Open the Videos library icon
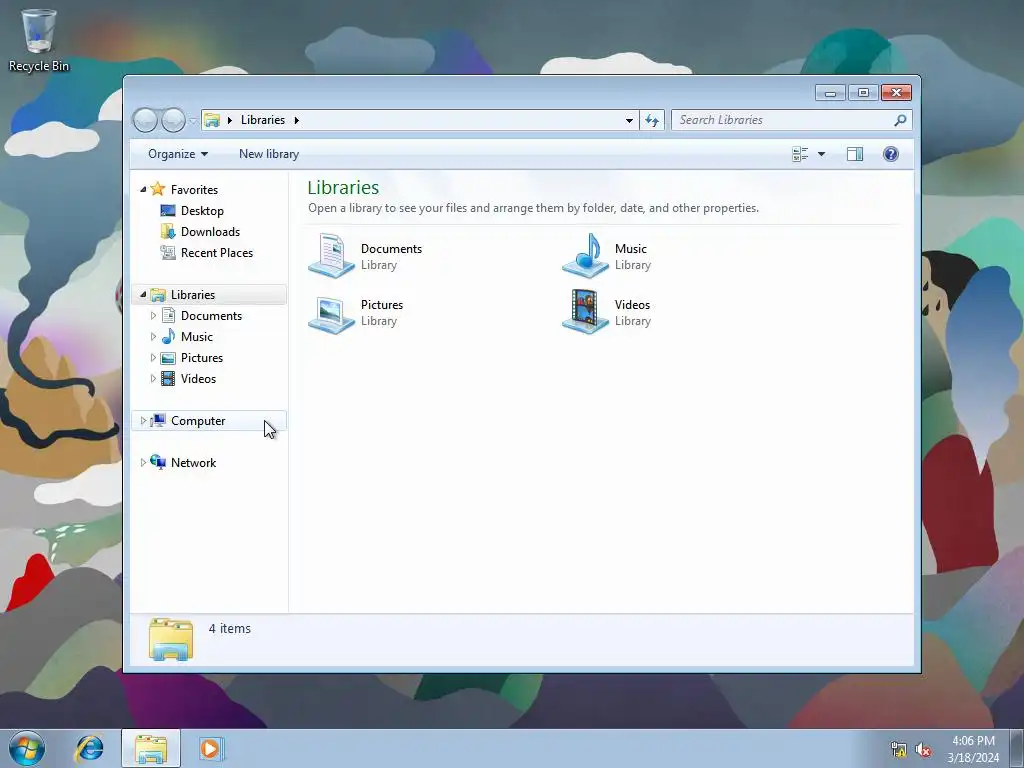Screen dimensions: 1024x768 click(585, 312)
